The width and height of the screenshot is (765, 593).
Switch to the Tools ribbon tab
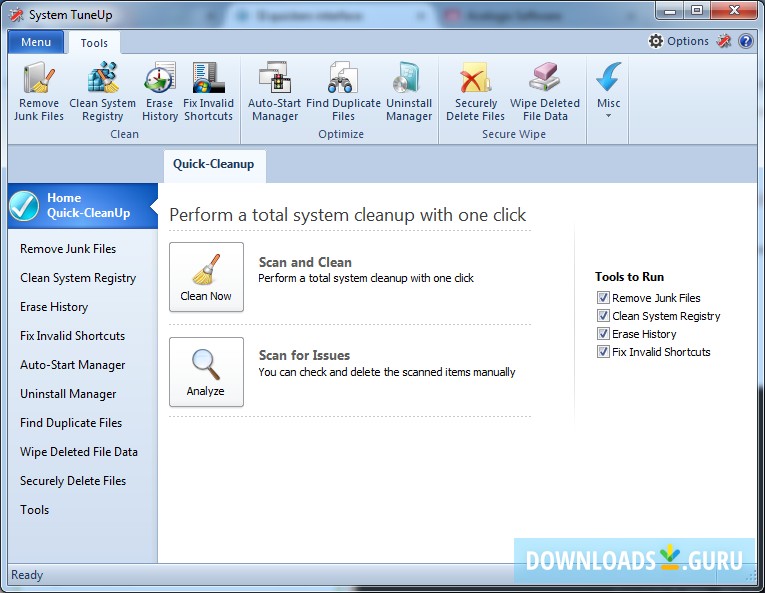[x=94, y=43]
